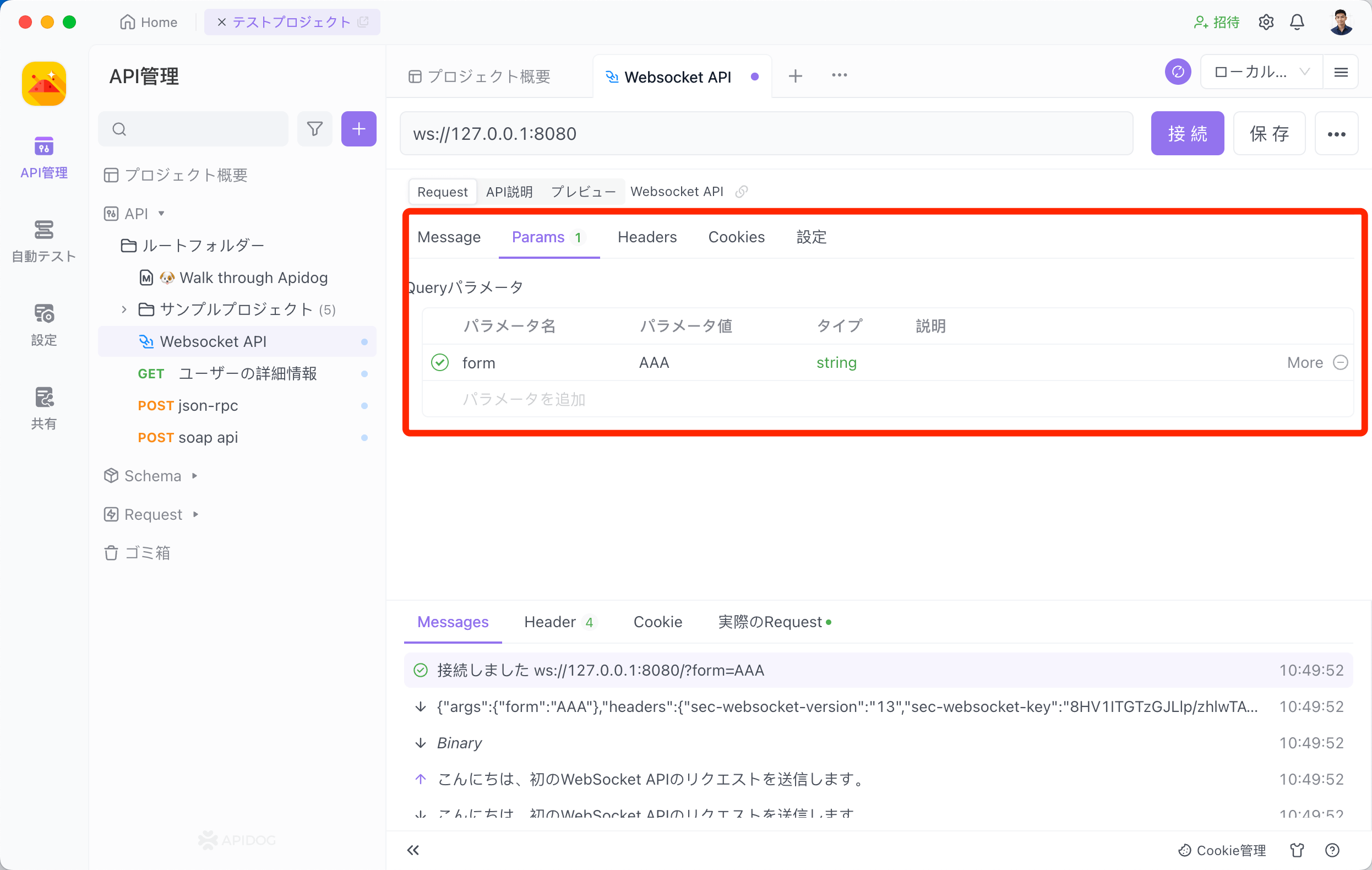Screen dimensions: 1372x870
Task: Open the shirt theme icon in footer
Action: 1297,851
